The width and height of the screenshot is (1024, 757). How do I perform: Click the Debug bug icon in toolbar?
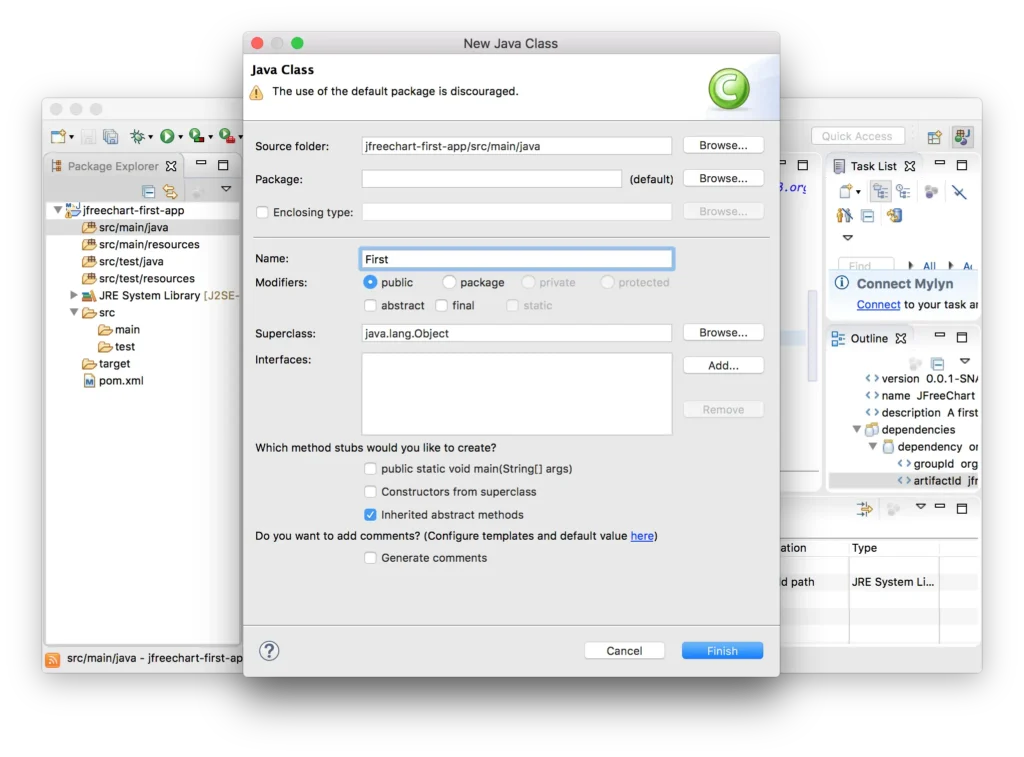click(137, 136)
